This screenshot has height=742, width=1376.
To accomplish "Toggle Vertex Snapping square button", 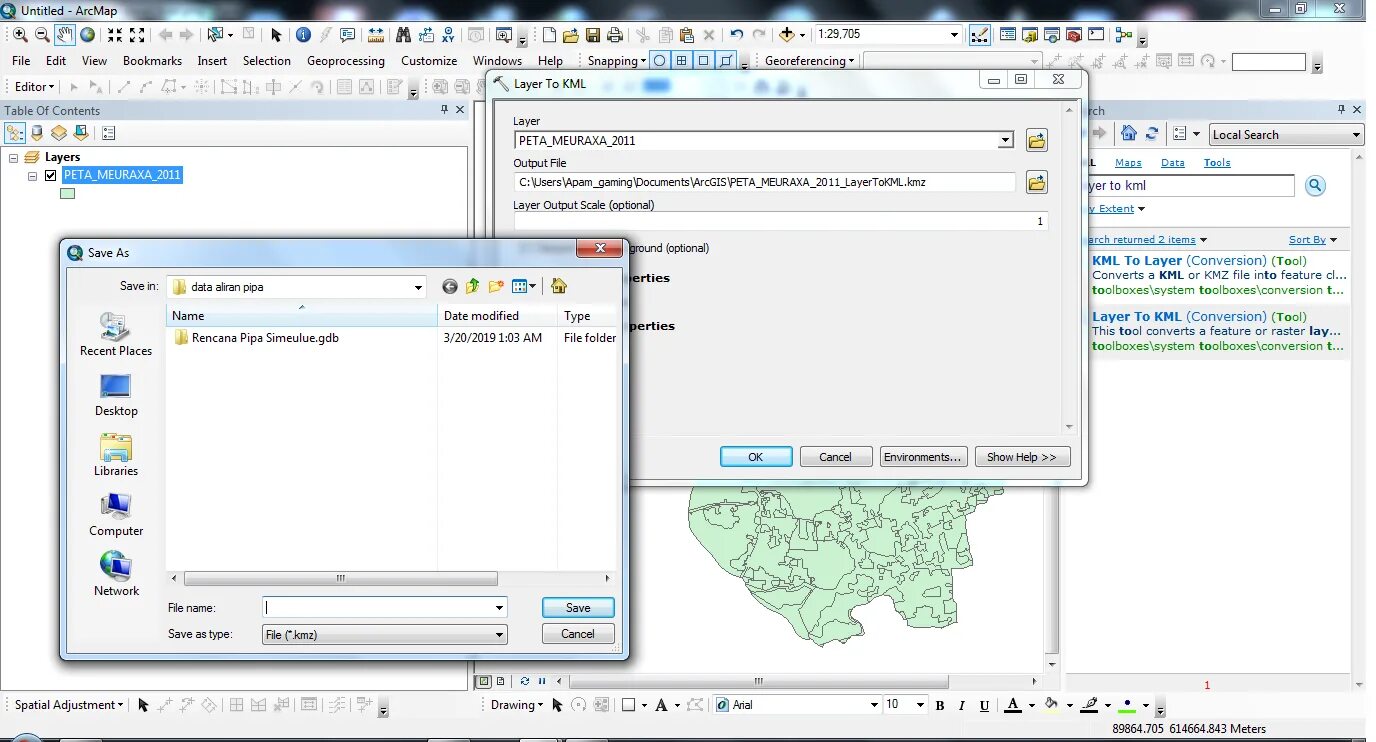I will click(704, 61).
